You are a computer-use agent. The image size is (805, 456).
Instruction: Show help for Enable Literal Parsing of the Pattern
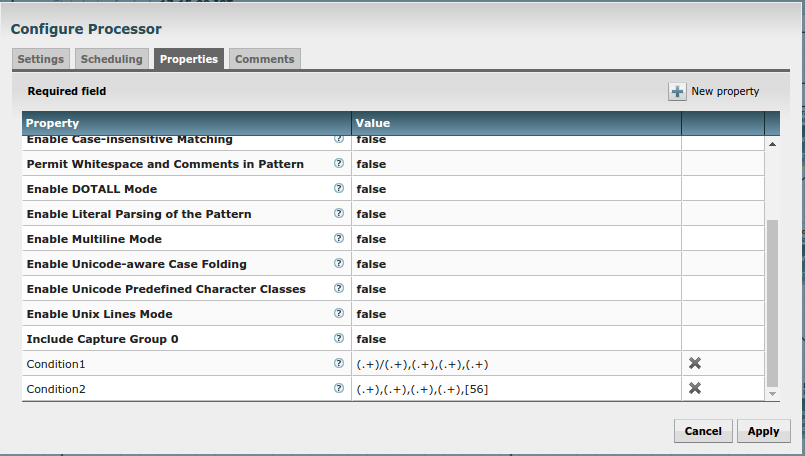338,214
